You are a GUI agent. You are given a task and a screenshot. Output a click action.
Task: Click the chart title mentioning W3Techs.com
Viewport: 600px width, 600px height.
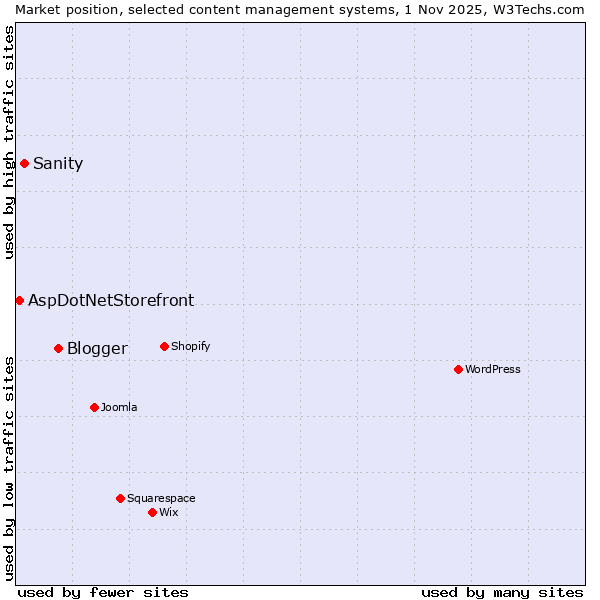300,9
